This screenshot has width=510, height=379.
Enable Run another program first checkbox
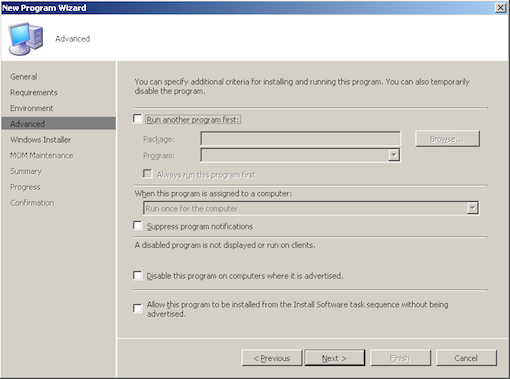coord(137,119)
